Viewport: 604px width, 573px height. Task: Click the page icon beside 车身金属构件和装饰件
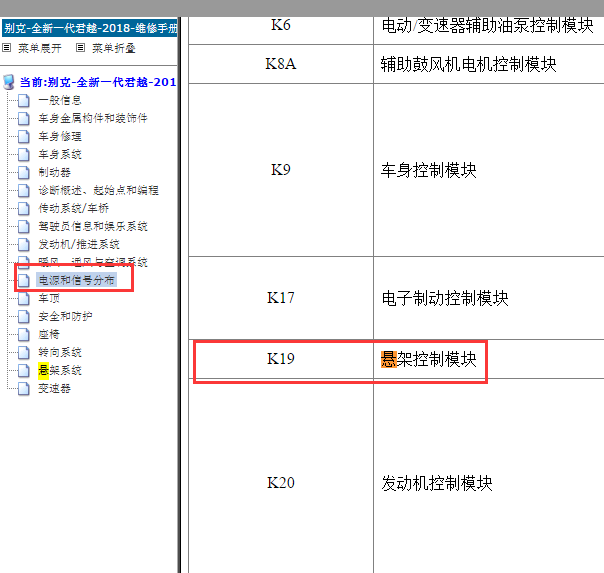point(24,118)
